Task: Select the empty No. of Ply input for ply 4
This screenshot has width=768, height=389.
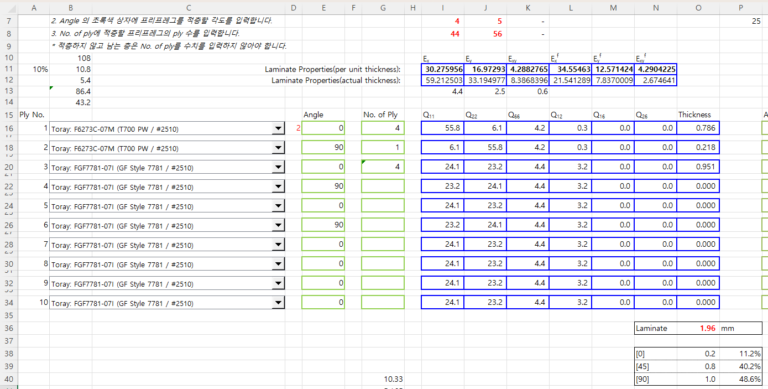Action: (x=383, y=186)
